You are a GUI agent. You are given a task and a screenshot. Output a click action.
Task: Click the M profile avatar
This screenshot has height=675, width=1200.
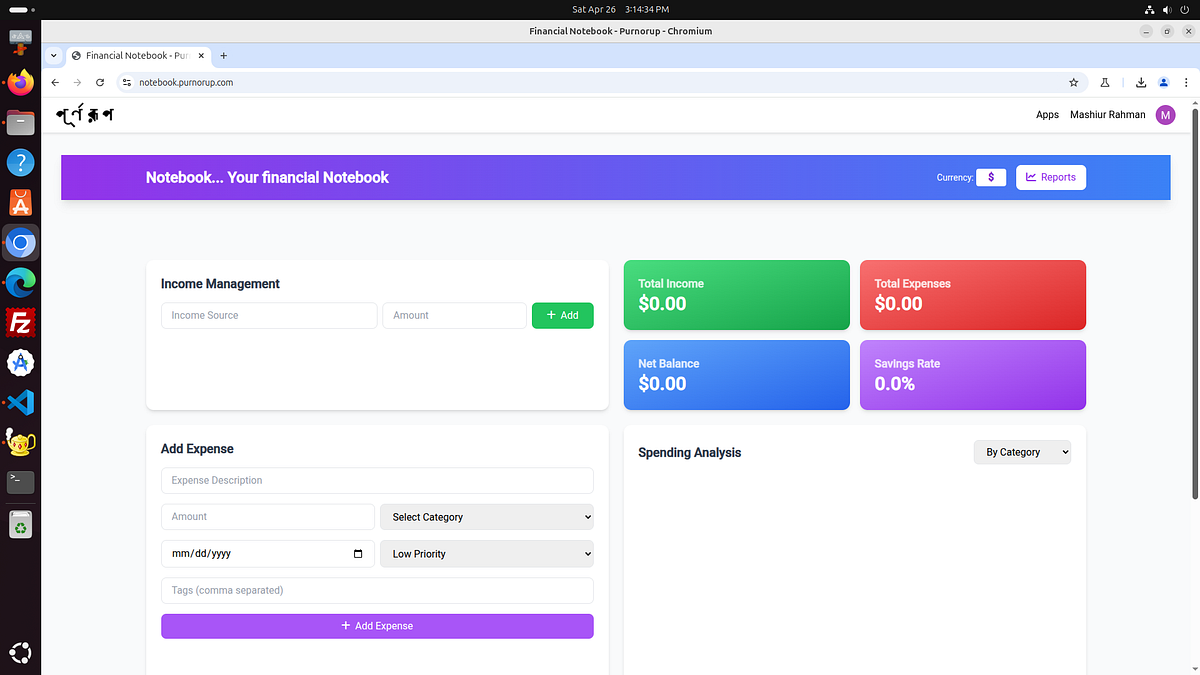coord(1165,114)
